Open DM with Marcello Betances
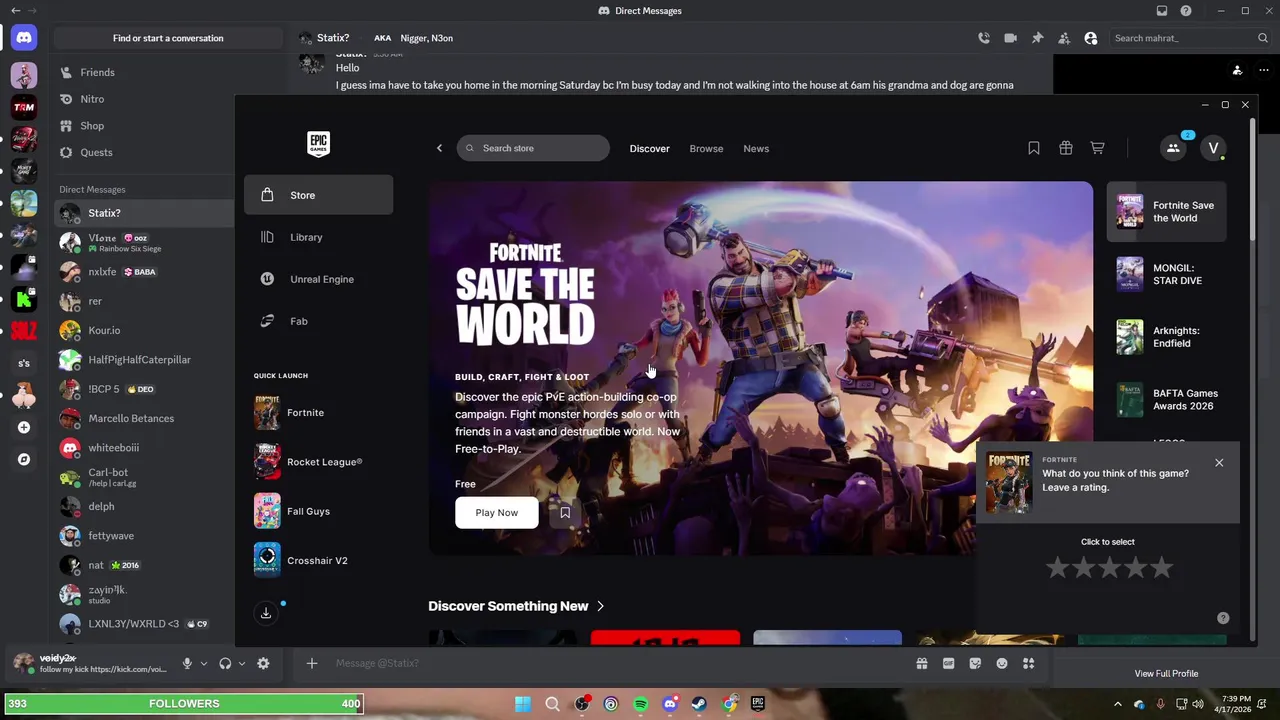Image resolution: width=1280 pixels, height=720 pixels. (143, 418)
